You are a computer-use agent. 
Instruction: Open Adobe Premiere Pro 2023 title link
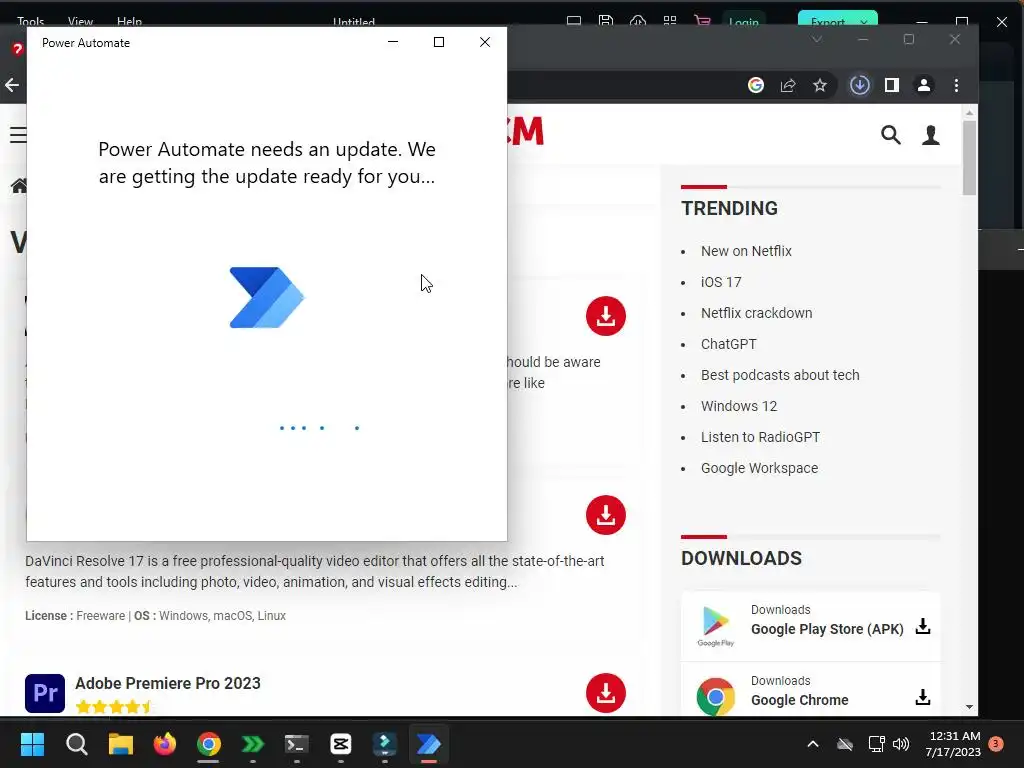(x=168, y=683)
